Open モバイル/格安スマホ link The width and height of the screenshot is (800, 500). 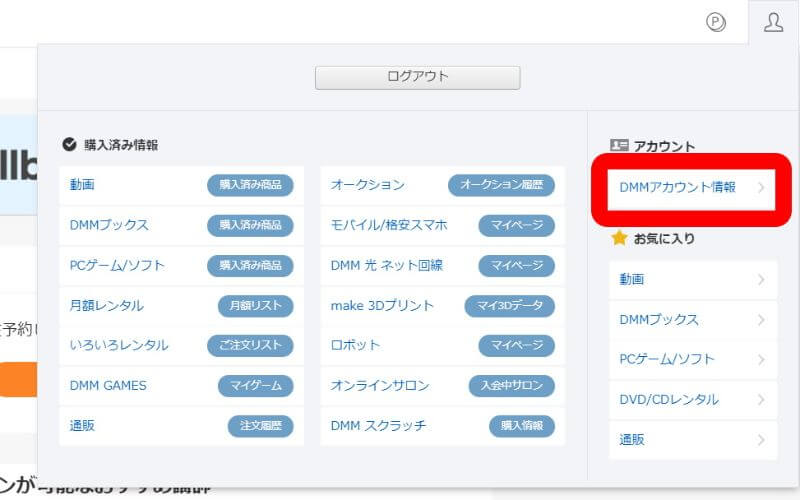click(x=389, y=225)
